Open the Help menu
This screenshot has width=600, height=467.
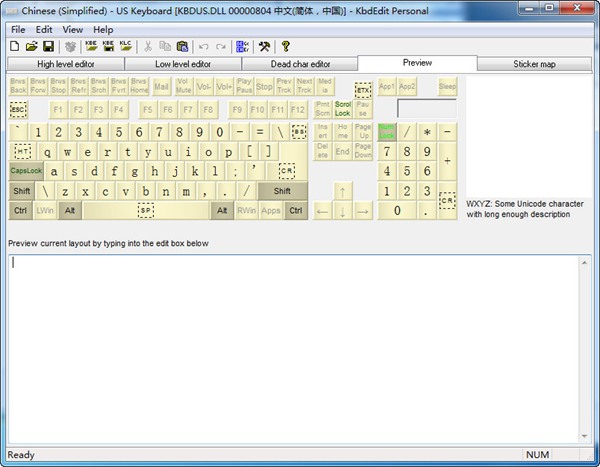pyautogui.click(x=103, y=29)
